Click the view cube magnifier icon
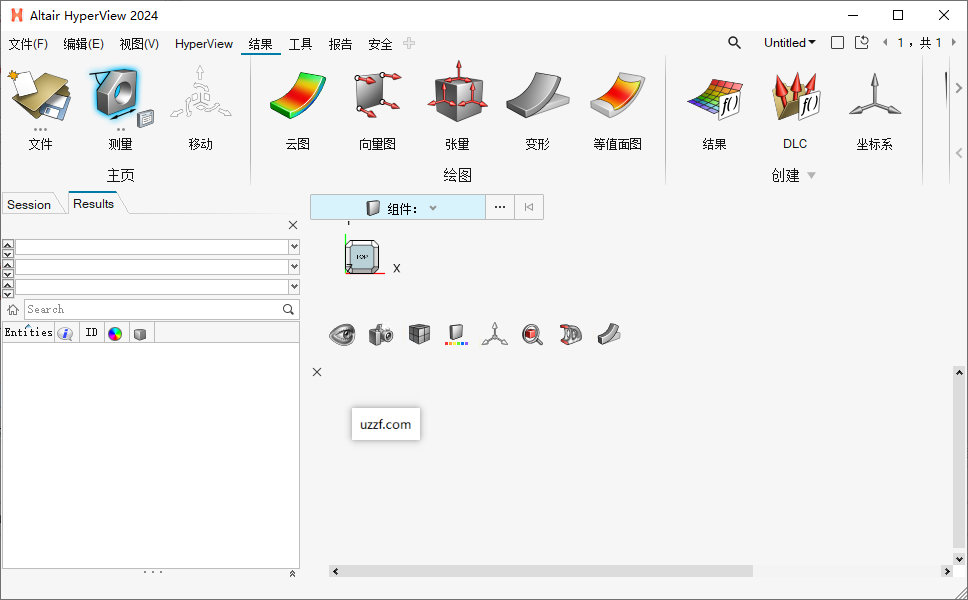Image resolution: width=968 pixels, height=600 pixels. pyautogui.click(x=531, y=334)
